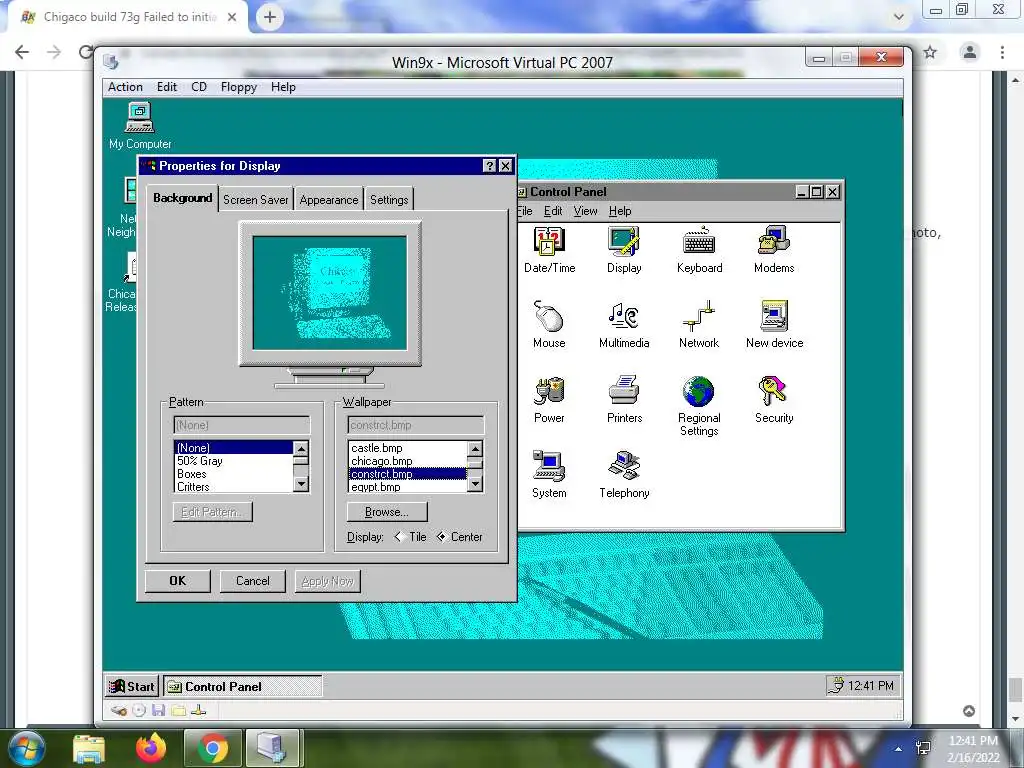Click the monitor preview thumbnail
Screen dimensions: 1024x768
[x=330, y=293]
